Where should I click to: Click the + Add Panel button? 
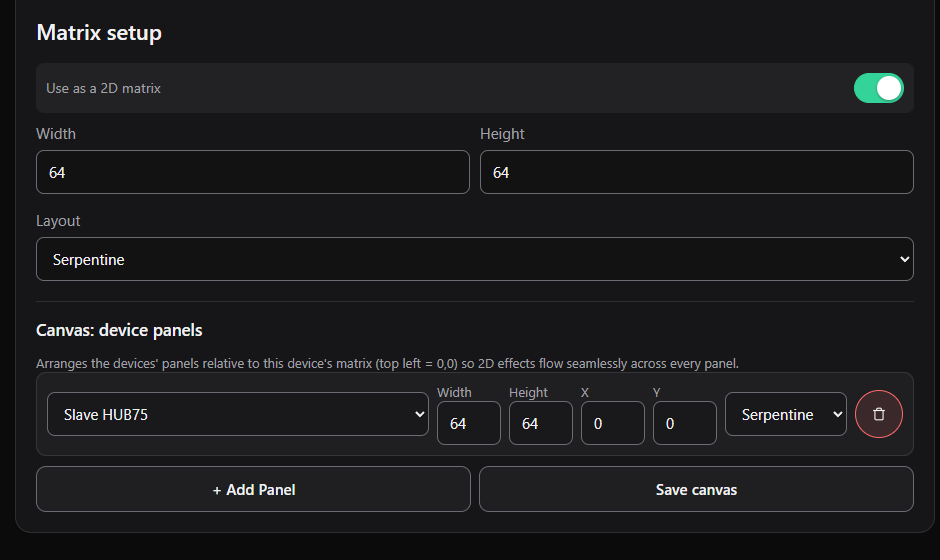click(253, 489)
